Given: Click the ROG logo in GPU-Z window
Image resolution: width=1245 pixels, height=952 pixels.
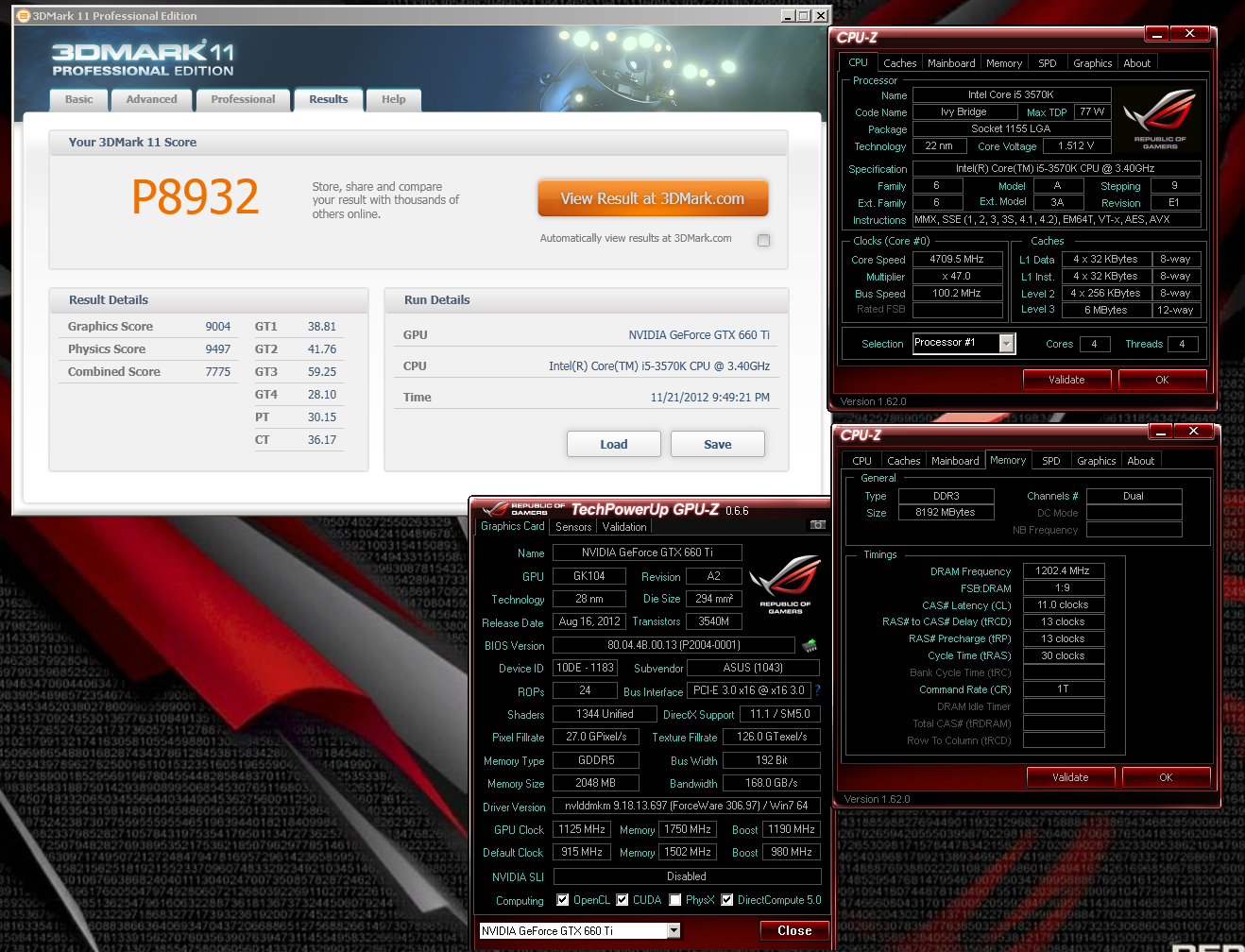Looking at the screenshot, I should pos(785,586).
